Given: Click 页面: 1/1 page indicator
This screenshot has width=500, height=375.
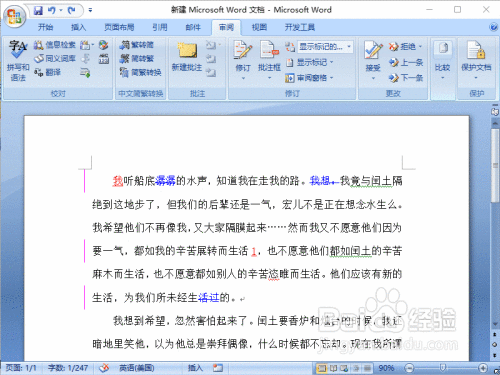Looking at the screenshot, I should [x=21, y=368].
